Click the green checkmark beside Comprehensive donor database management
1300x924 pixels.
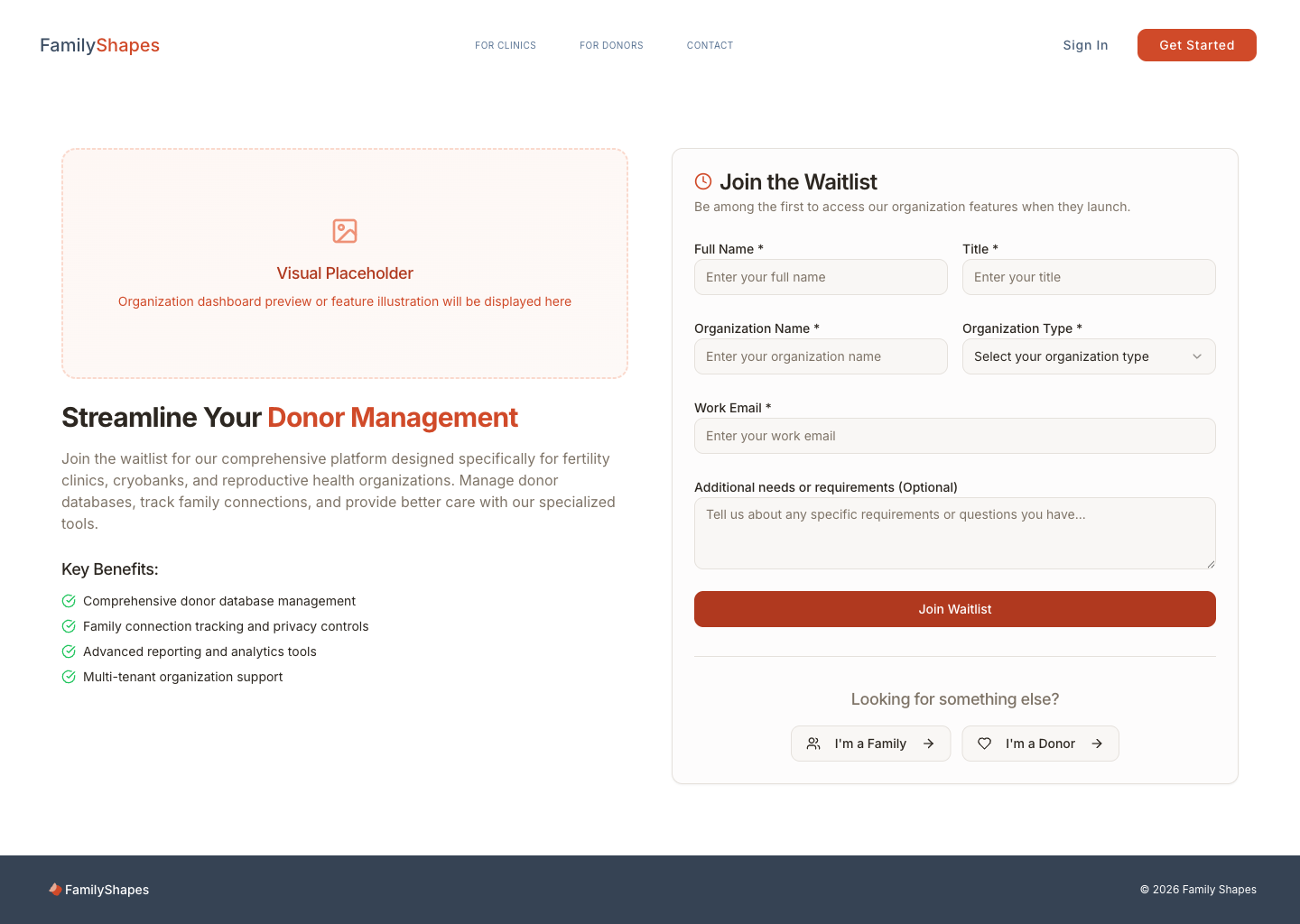(x=69, y=601)
